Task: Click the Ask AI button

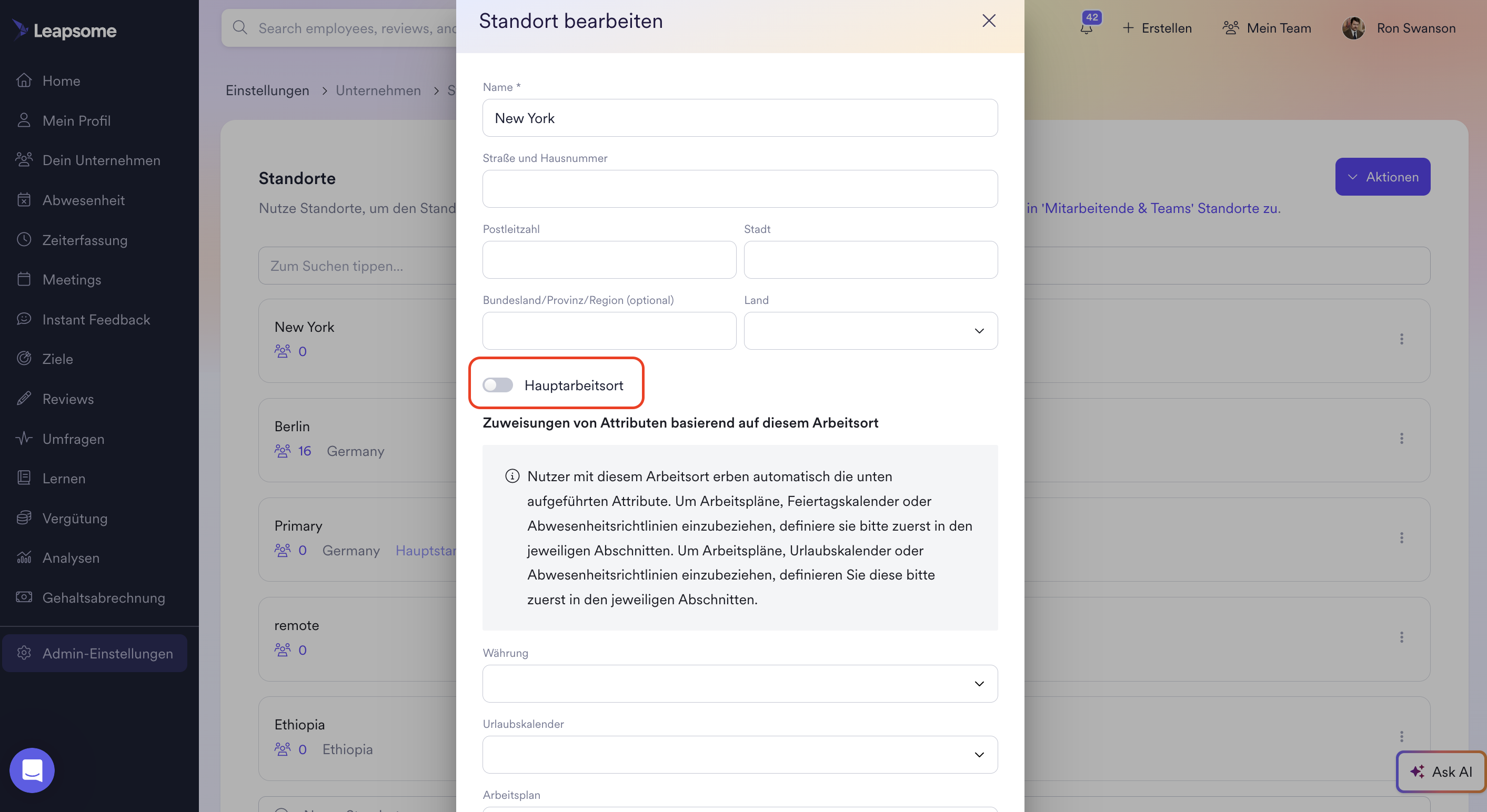Action: point(1441,772)
